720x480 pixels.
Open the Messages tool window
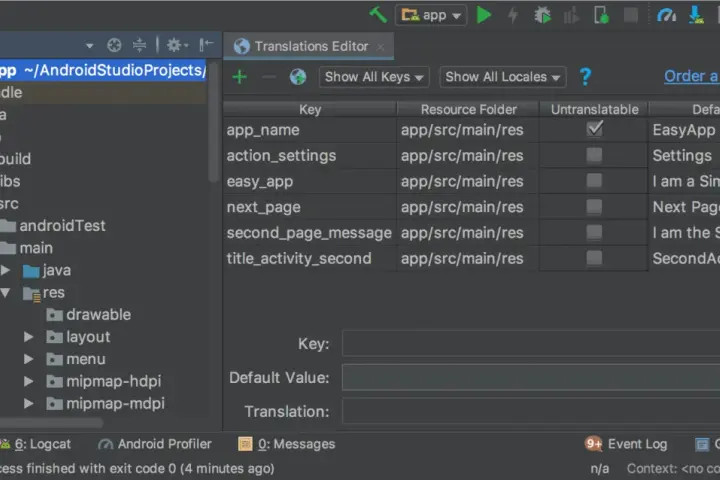coord(287,444)
